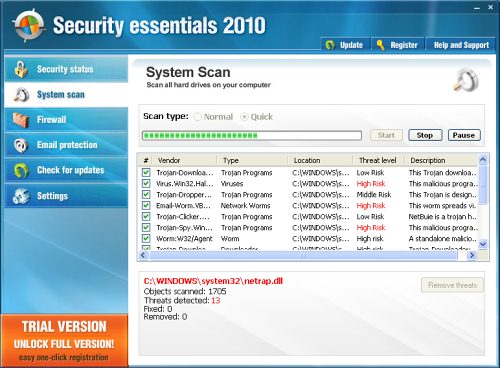Click the Update globe icon
500x368 pixels.
[330, 45]
